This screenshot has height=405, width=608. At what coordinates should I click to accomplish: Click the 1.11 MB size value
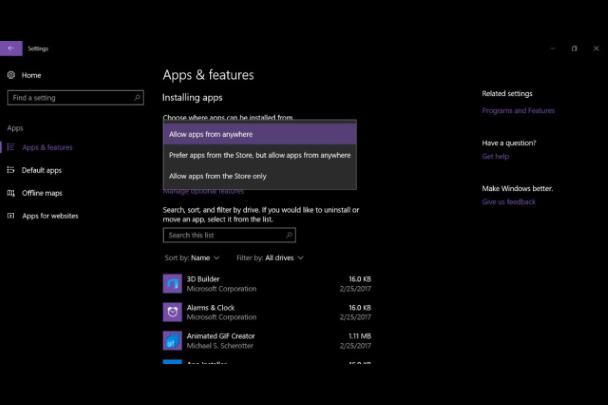tap(359, 336)
